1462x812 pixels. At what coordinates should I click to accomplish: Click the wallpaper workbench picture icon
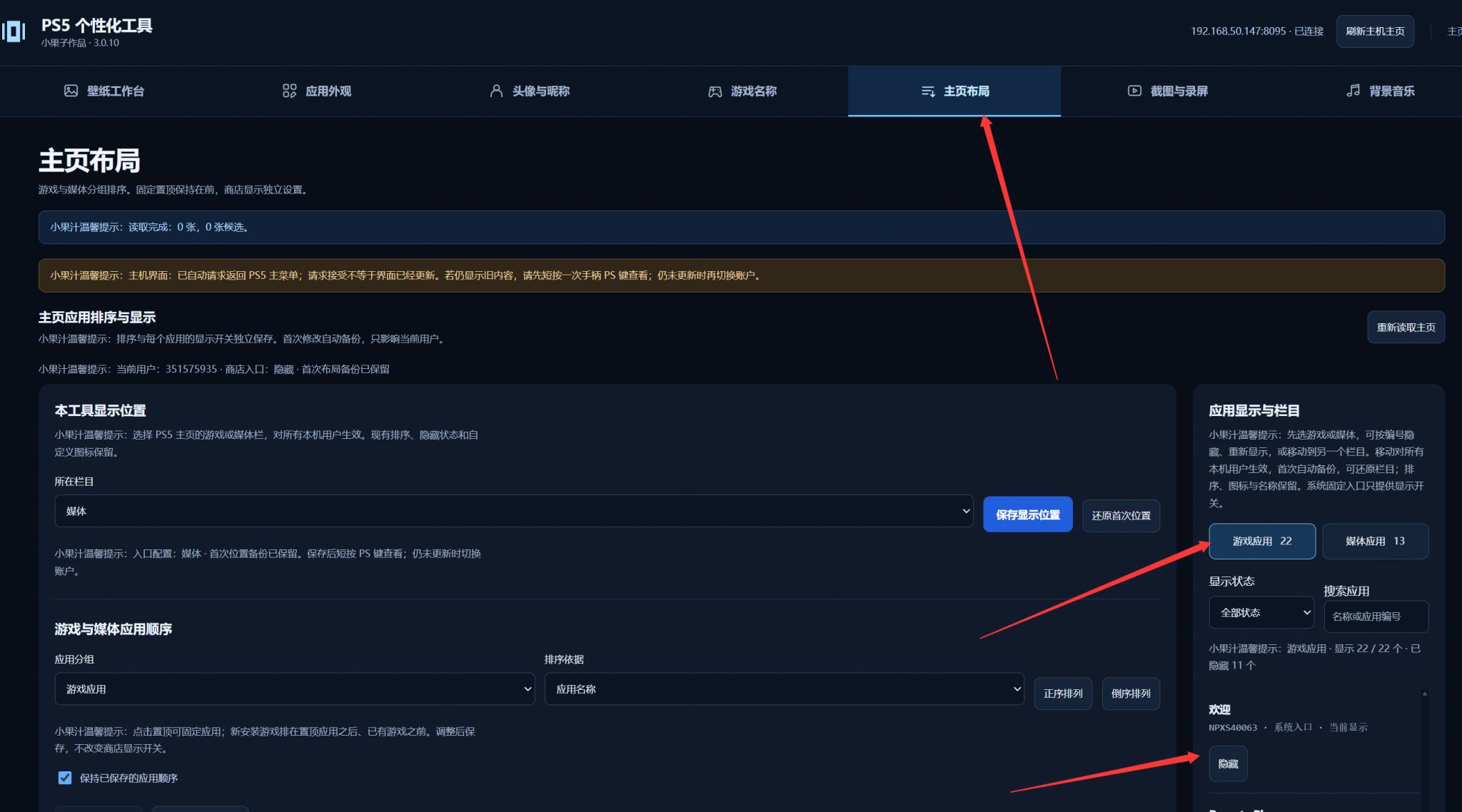pos(71,91)
